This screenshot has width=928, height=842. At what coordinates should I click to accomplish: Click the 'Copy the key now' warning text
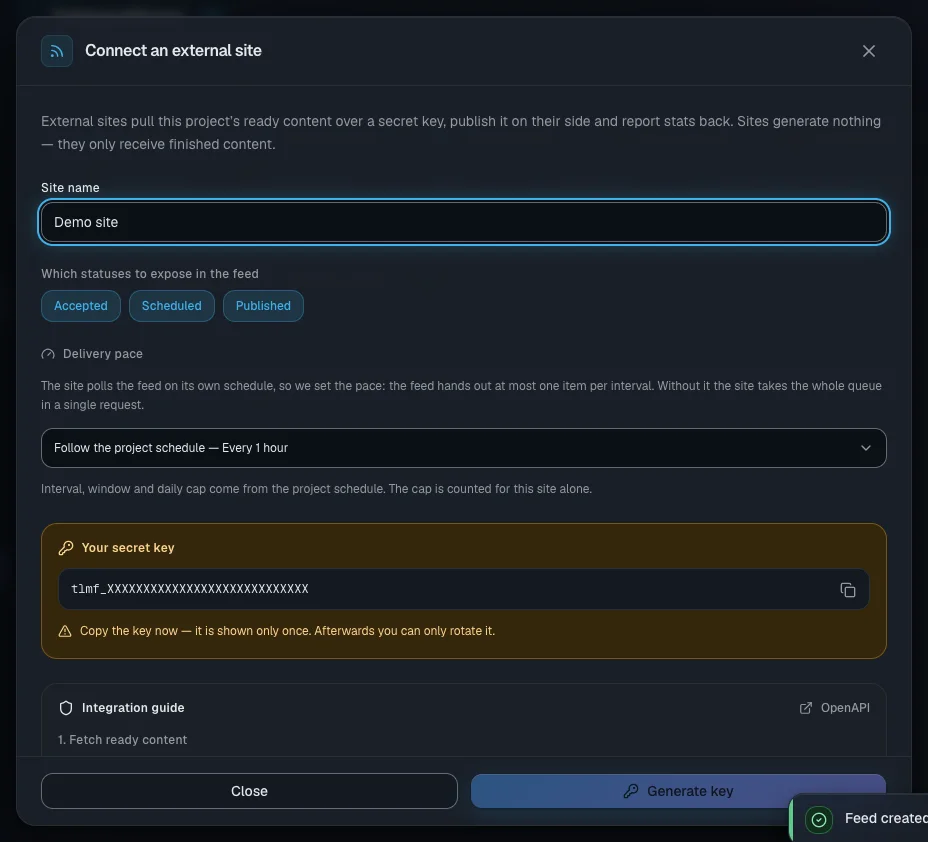(x=287, y=631)
